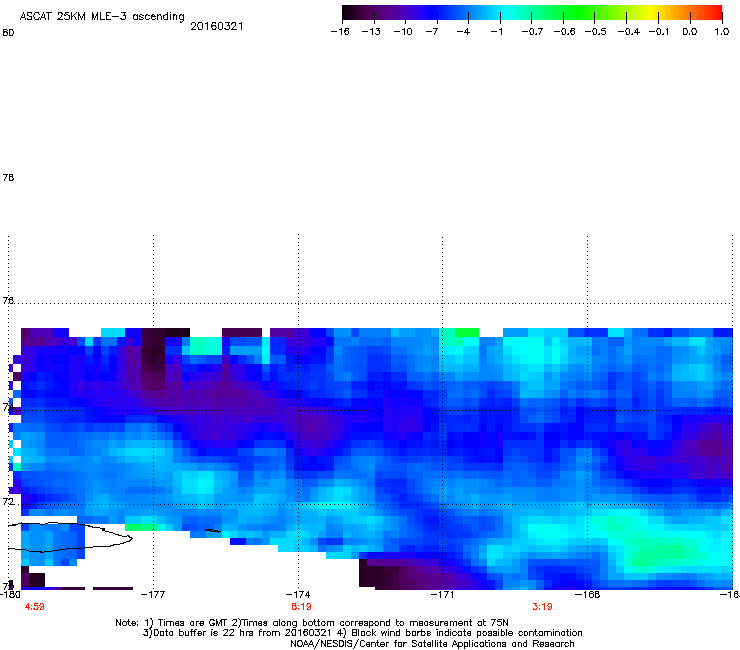Viewport: 740px width, 650px height.
Task: Click the '74' latitude axis label
Action: pos(8,407)
